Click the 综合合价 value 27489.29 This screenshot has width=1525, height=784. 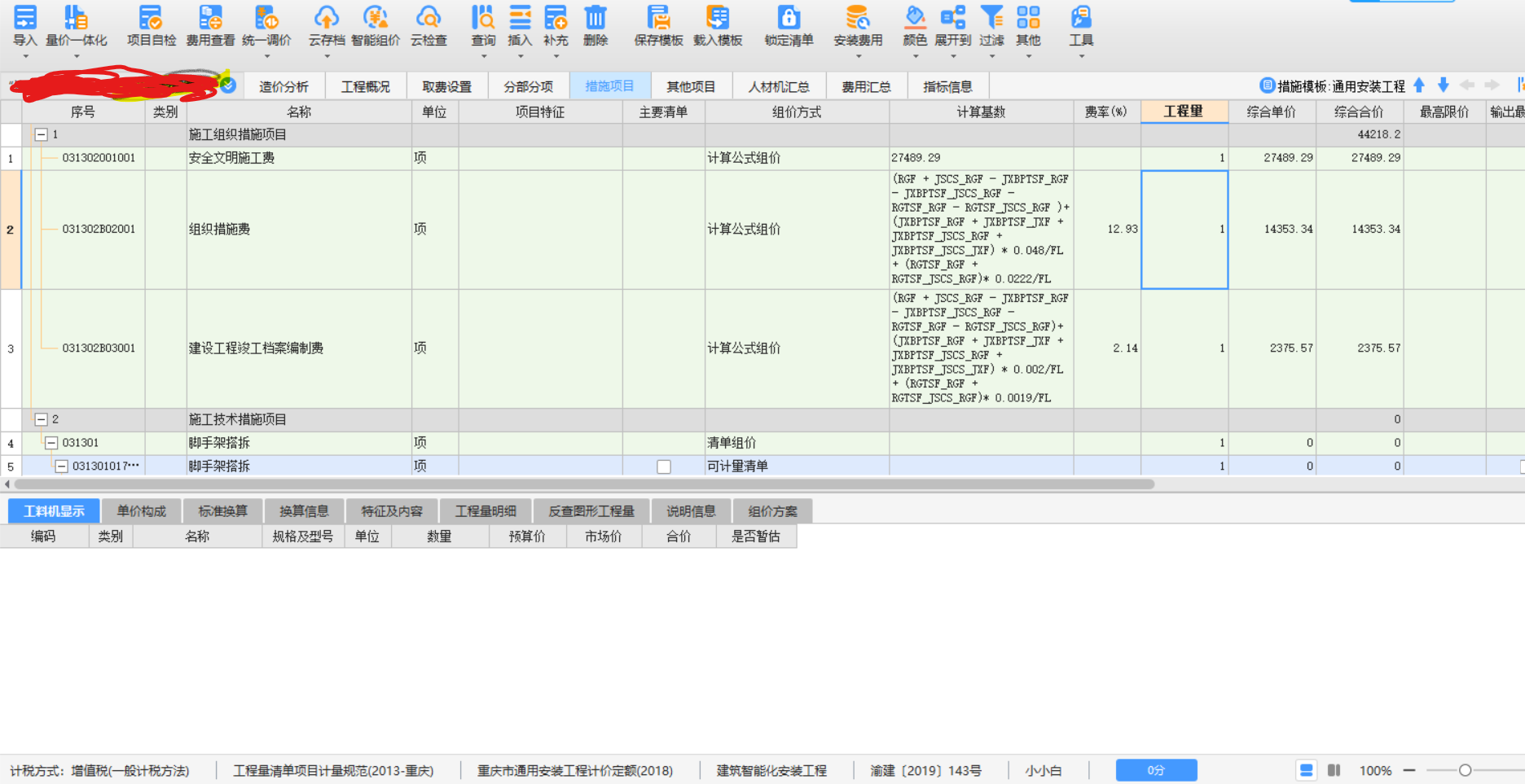(x=1376, y=158)
